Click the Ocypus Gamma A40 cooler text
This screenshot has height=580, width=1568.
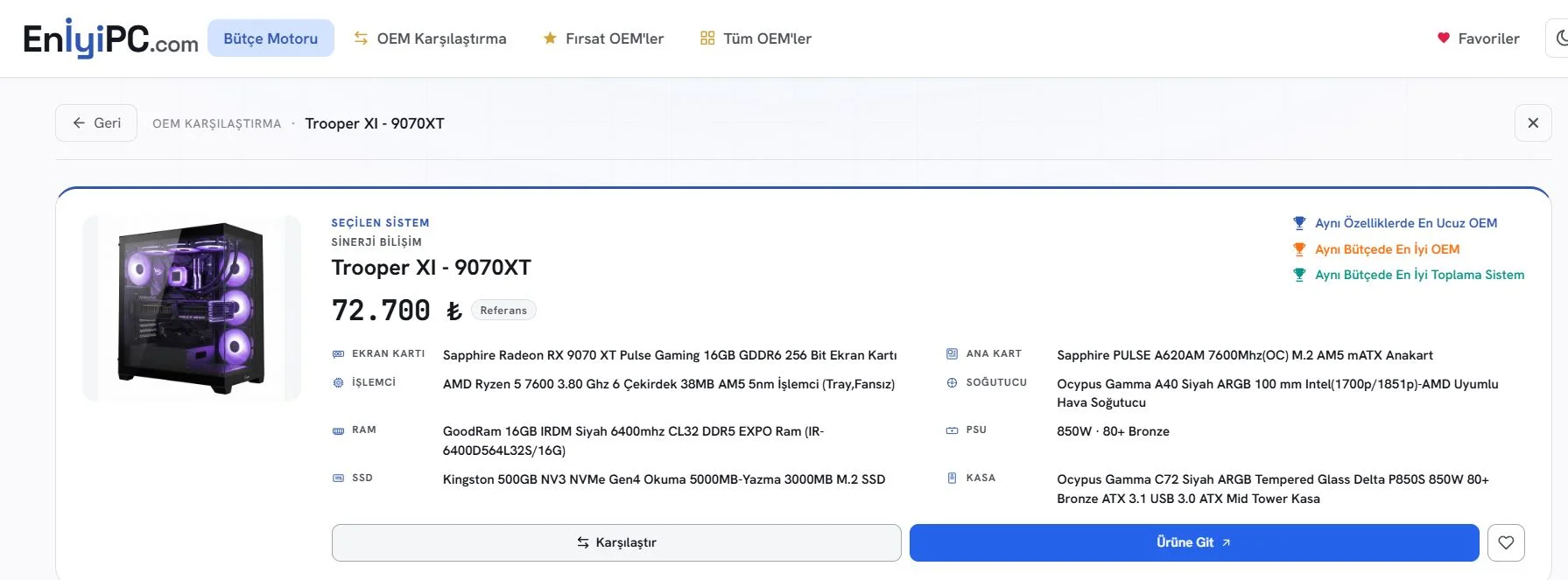pyautogui.click(x=1277, y=394)
